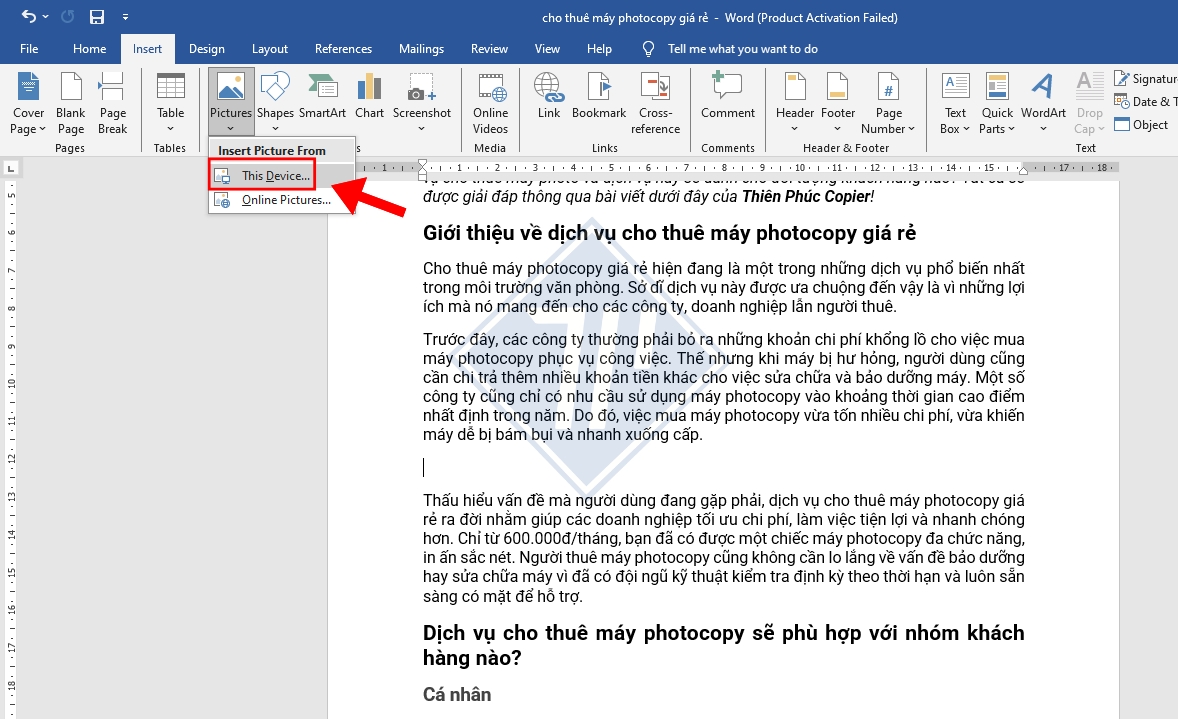This screenshot has height=719, width=1178.
Task: Expand the Shapes dropdown
Action: 275,105
